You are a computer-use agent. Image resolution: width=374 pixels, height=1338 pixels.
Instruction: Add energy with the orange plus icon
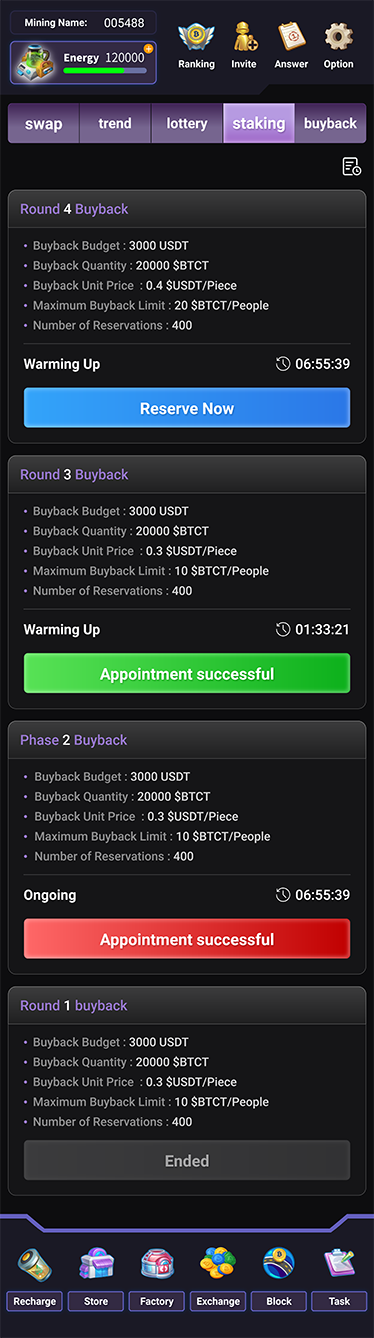148,48
